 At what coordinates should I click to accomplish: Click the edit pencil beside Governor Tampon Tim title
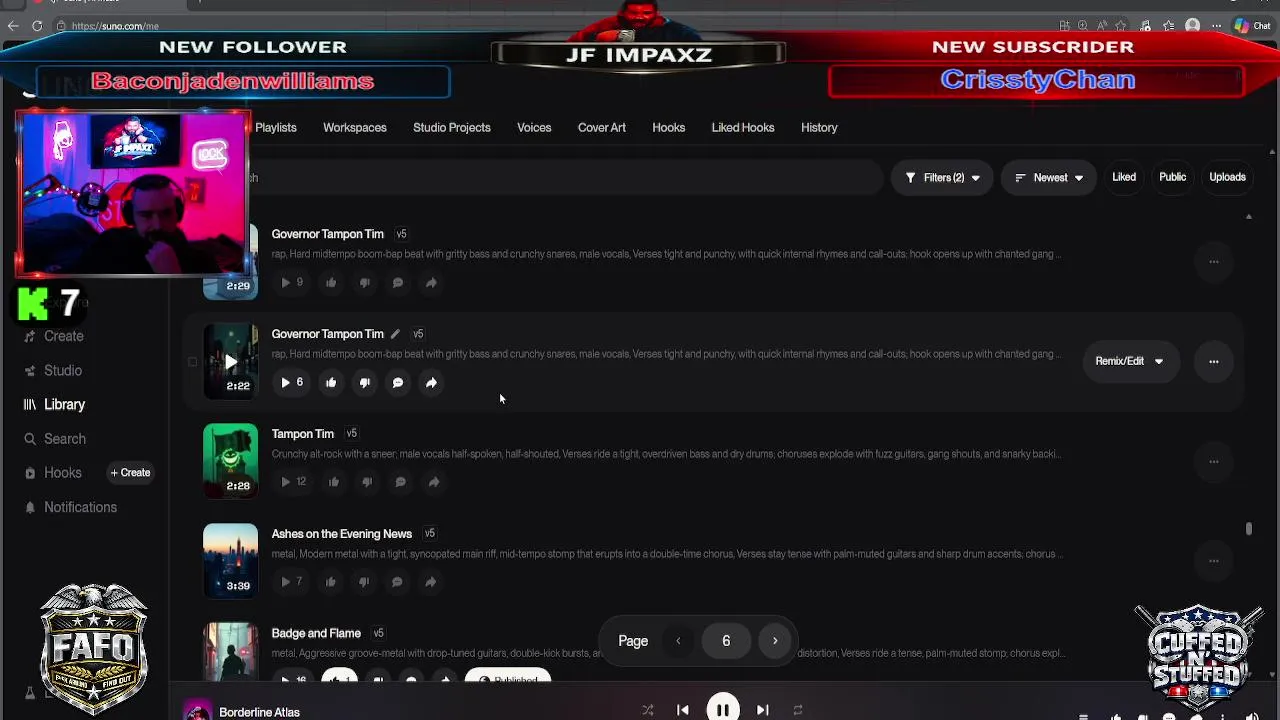click(x=395, y=334)
